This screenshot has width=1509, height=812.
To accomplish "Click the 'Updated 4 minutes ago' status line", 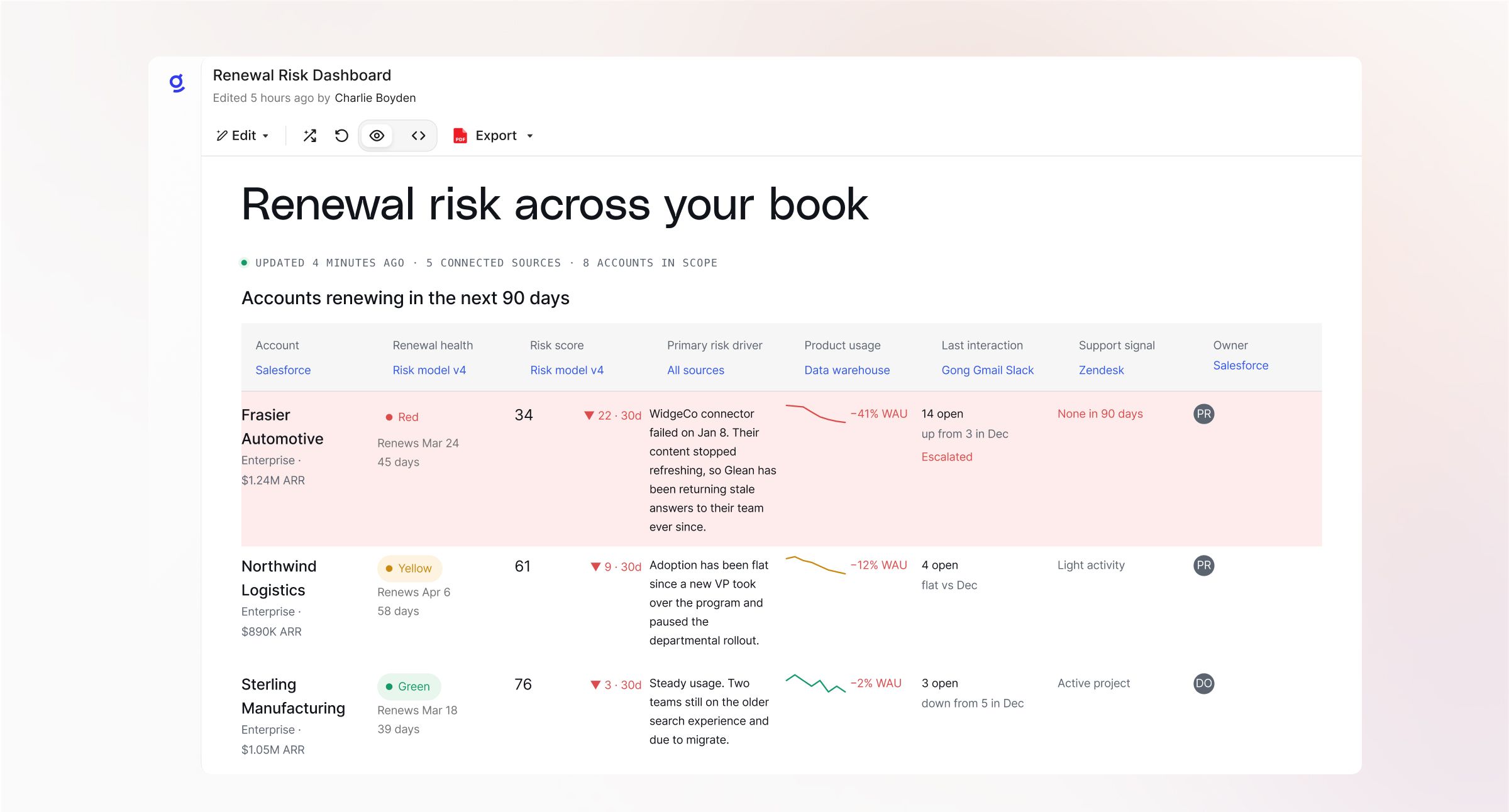I will coord(329,263).
